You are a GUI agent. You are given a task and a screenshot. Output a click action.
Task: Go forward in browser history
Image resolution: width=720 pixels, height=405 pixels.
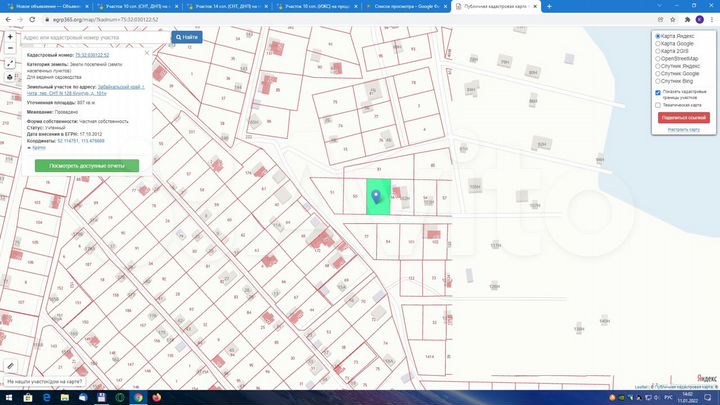pyautogui.click(x=20, y=20)
